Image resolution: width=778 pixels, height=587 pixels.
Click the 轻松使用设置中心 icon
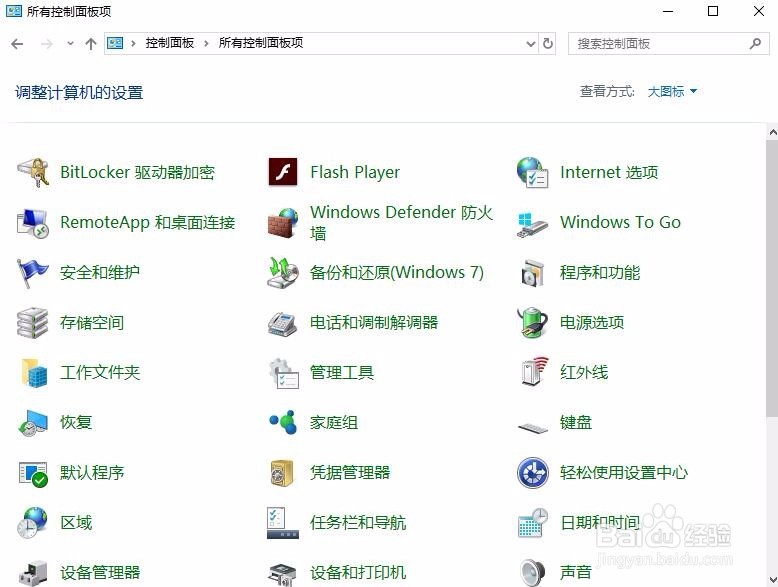(x=532, y=473)
